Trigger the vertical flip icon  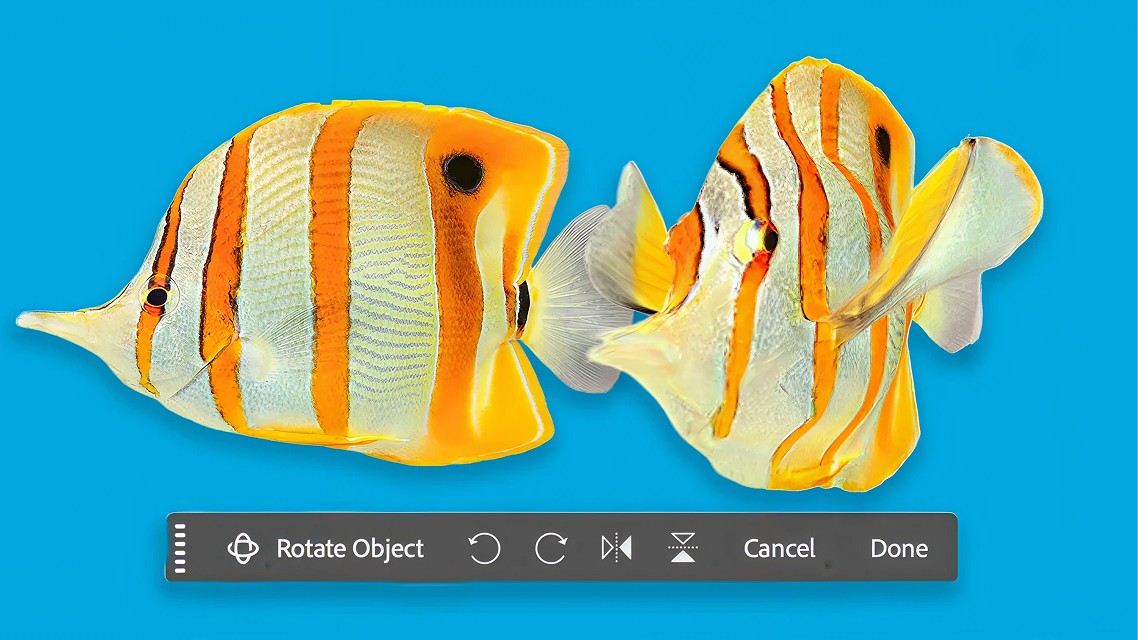coord(683,548)
